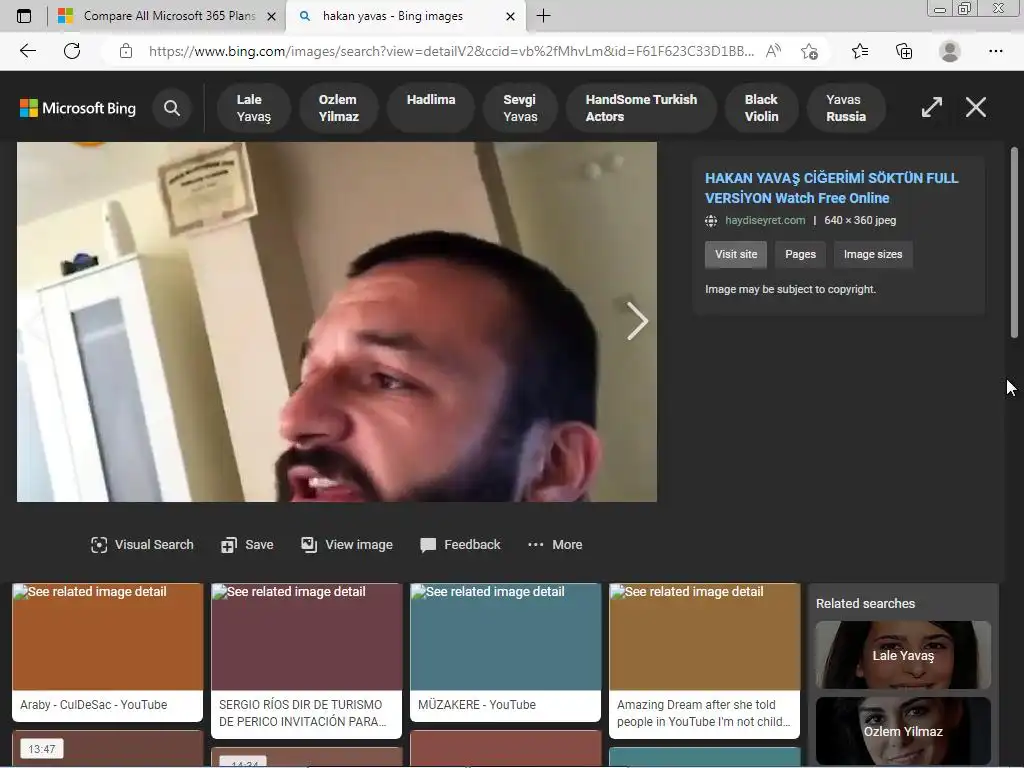1024x768 pixels.
Task: Open the profile avatar icon
Action: pyautogui.click(x=950, y=51)
